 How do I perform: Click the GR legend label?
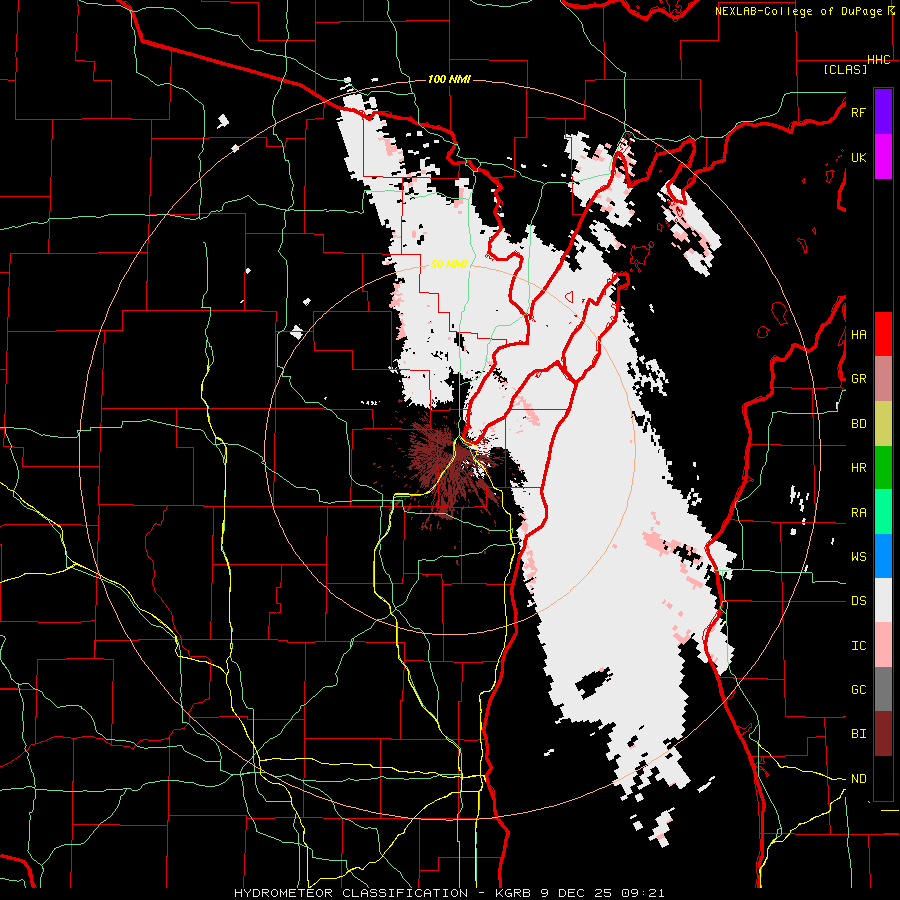point(858,379)
